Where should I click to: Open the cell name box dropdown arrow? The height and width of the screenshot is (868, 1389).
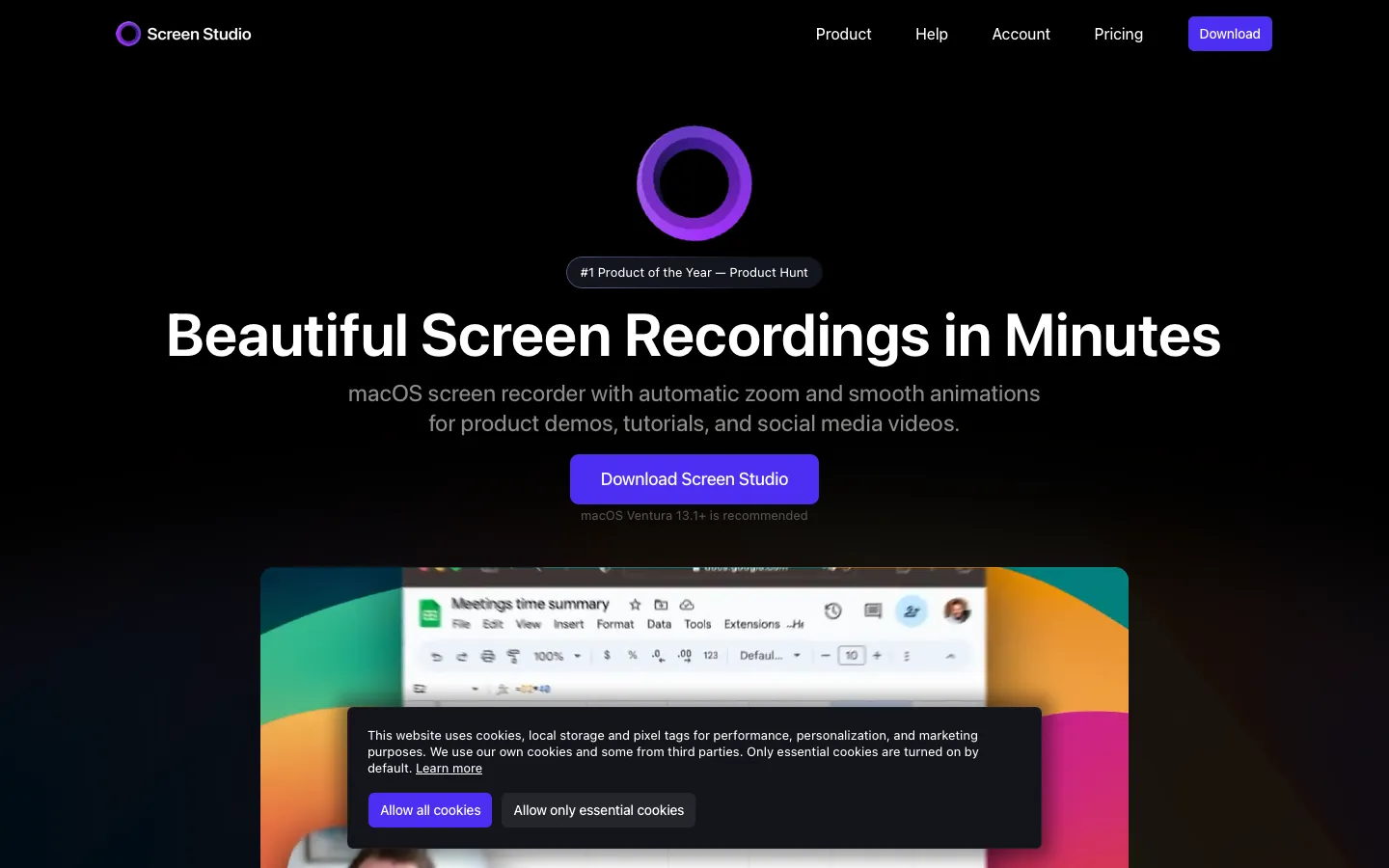475,689
